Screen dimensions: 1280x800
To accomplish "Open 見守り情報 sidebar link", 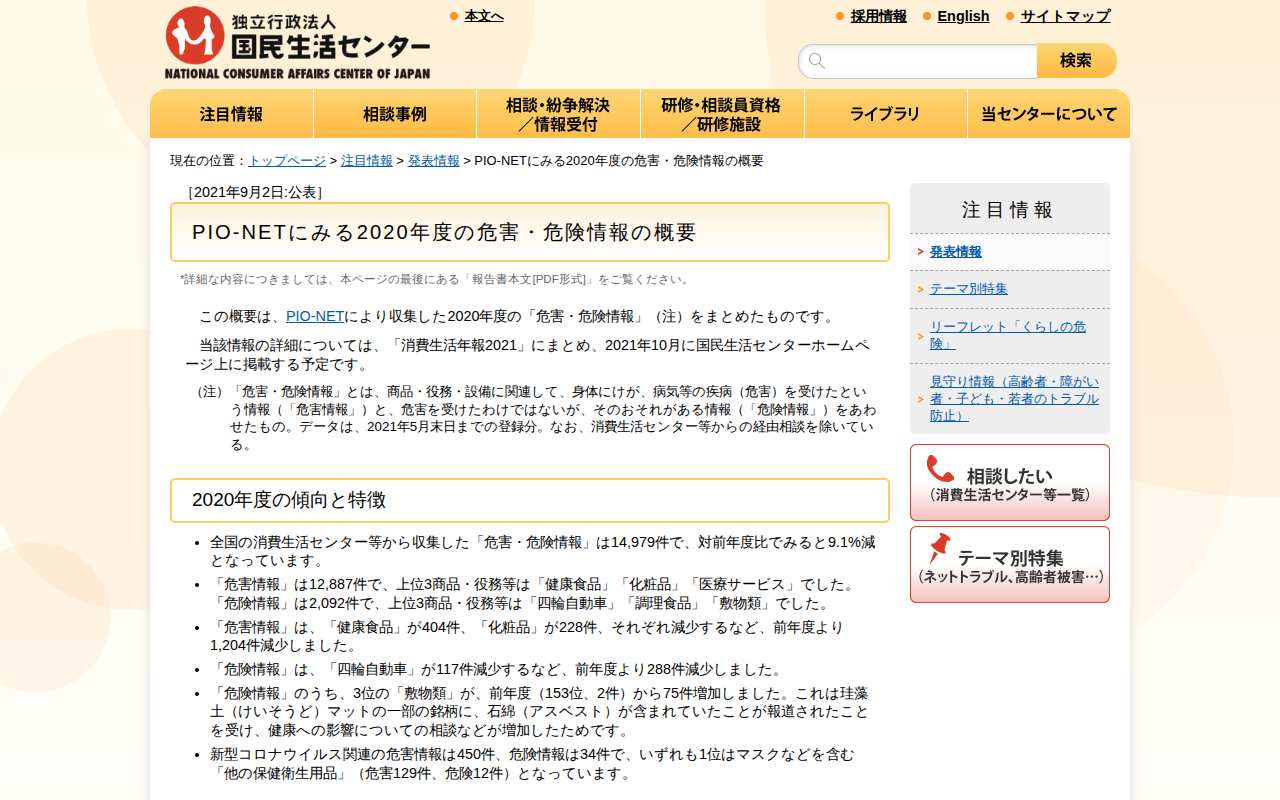I will 1014,398.
